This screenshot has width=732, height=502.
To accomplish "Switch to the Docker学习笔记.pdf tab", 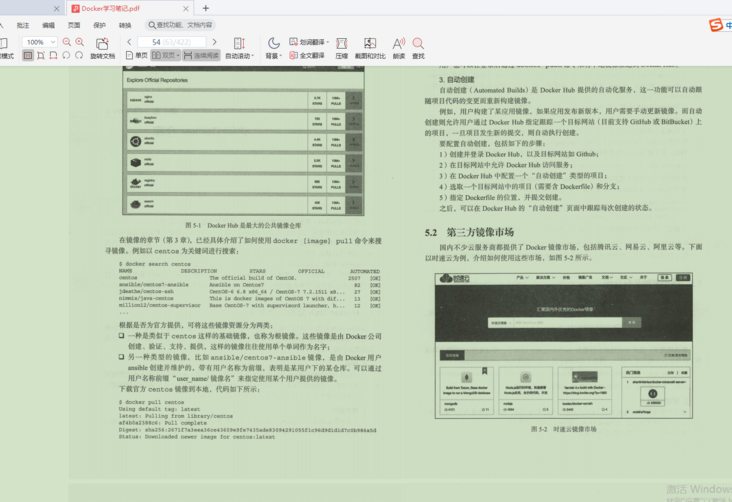I will pyautogui.click(x=130, y=8).
